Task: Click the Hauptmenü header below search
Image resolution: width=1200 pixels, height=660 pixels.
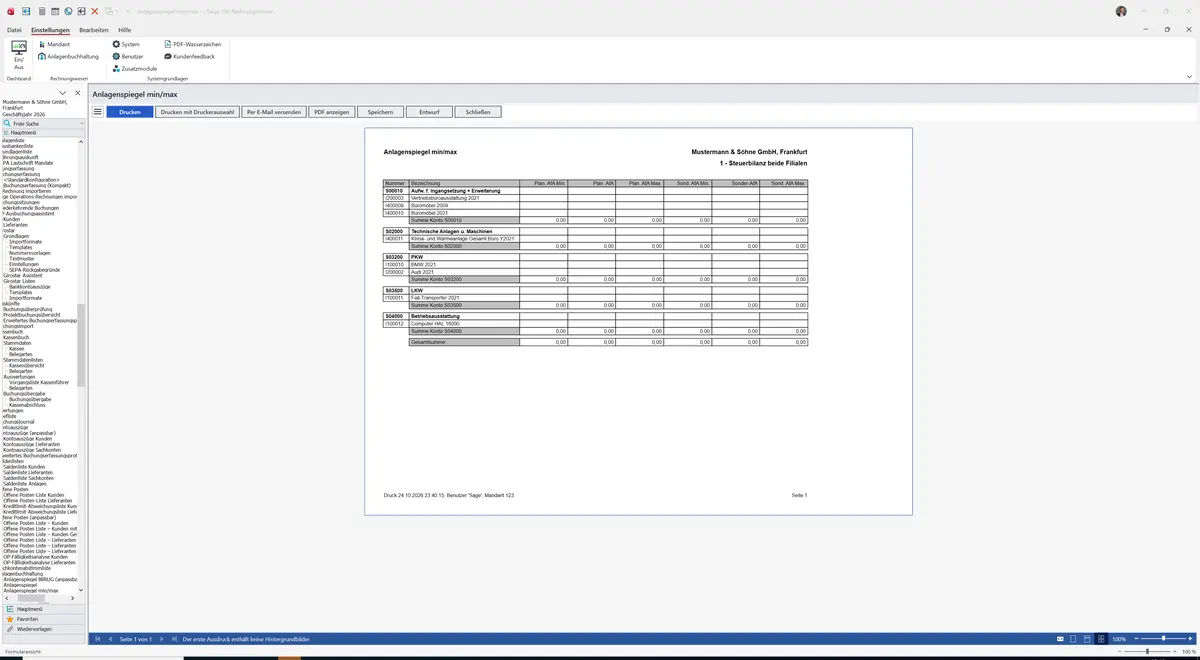Action: tap(43, 132)
